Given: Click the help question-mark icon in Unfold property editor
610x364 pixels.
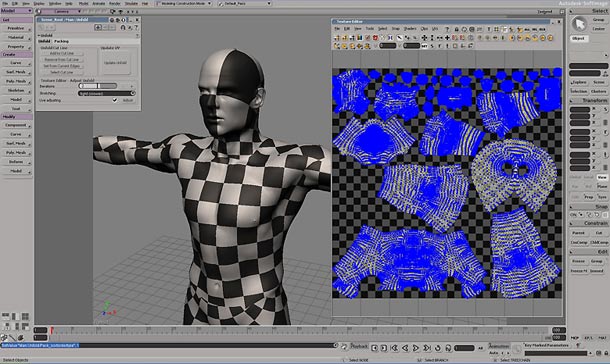Looking at the screenshot, I should pos(136,28).
